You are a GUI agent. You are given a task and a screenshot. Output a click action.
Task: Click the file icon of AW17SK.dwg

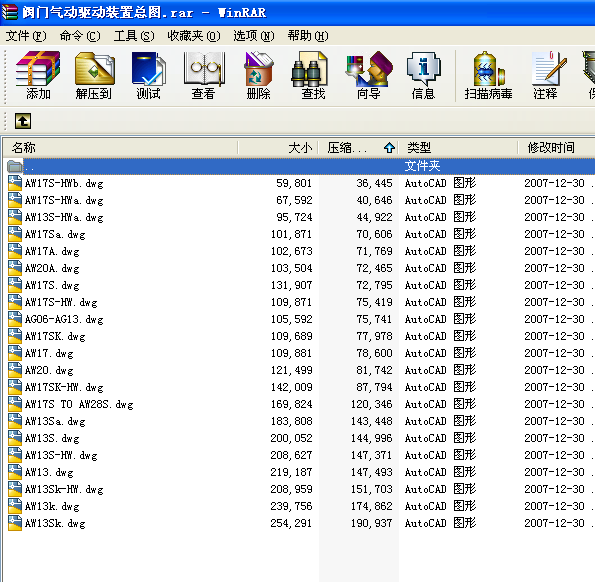15,336
